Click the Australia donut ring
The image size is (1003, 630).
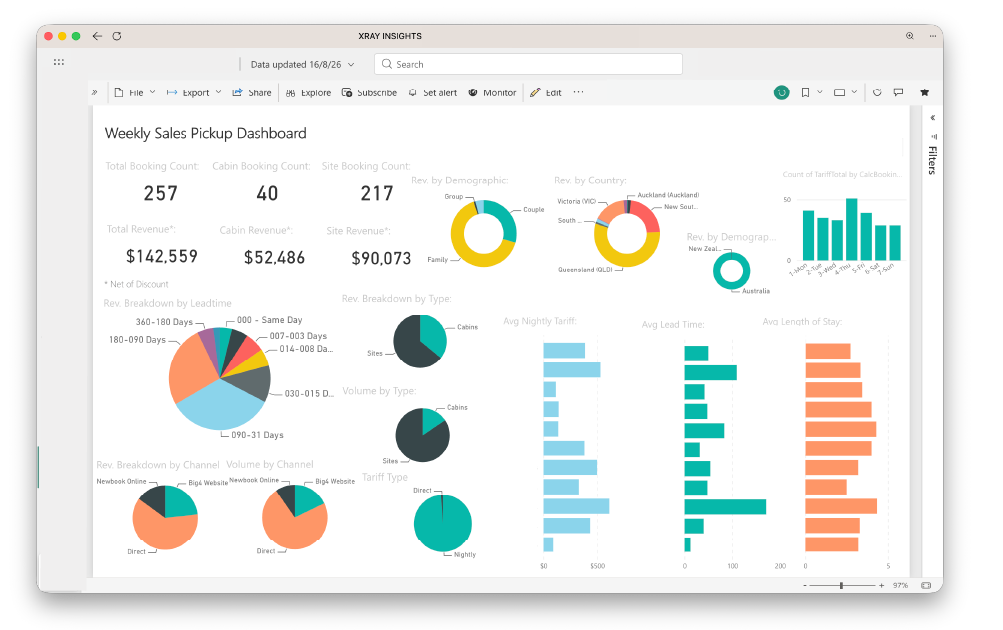[731, 286]
